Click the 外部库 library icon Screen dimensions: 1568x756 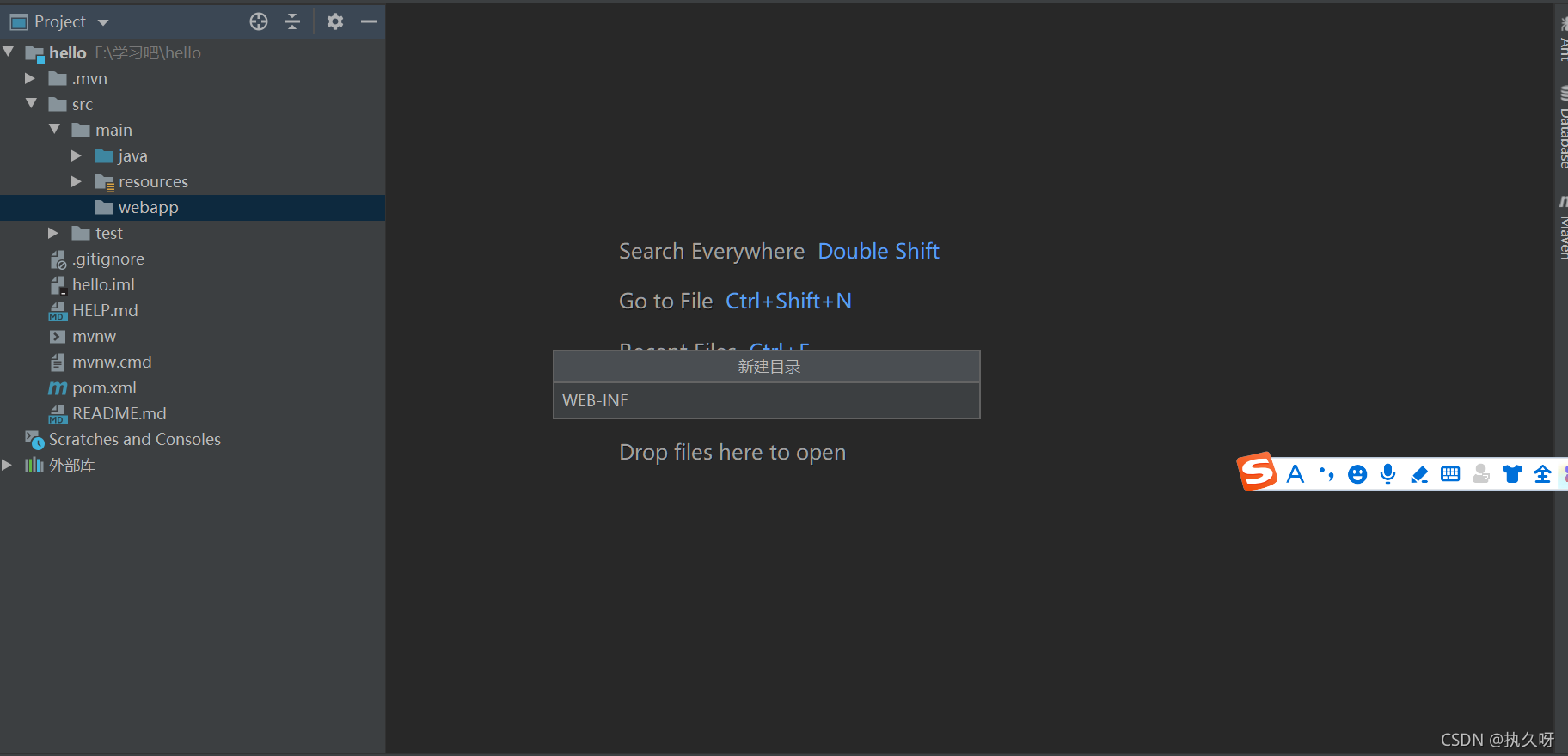[x=34, y=465]
